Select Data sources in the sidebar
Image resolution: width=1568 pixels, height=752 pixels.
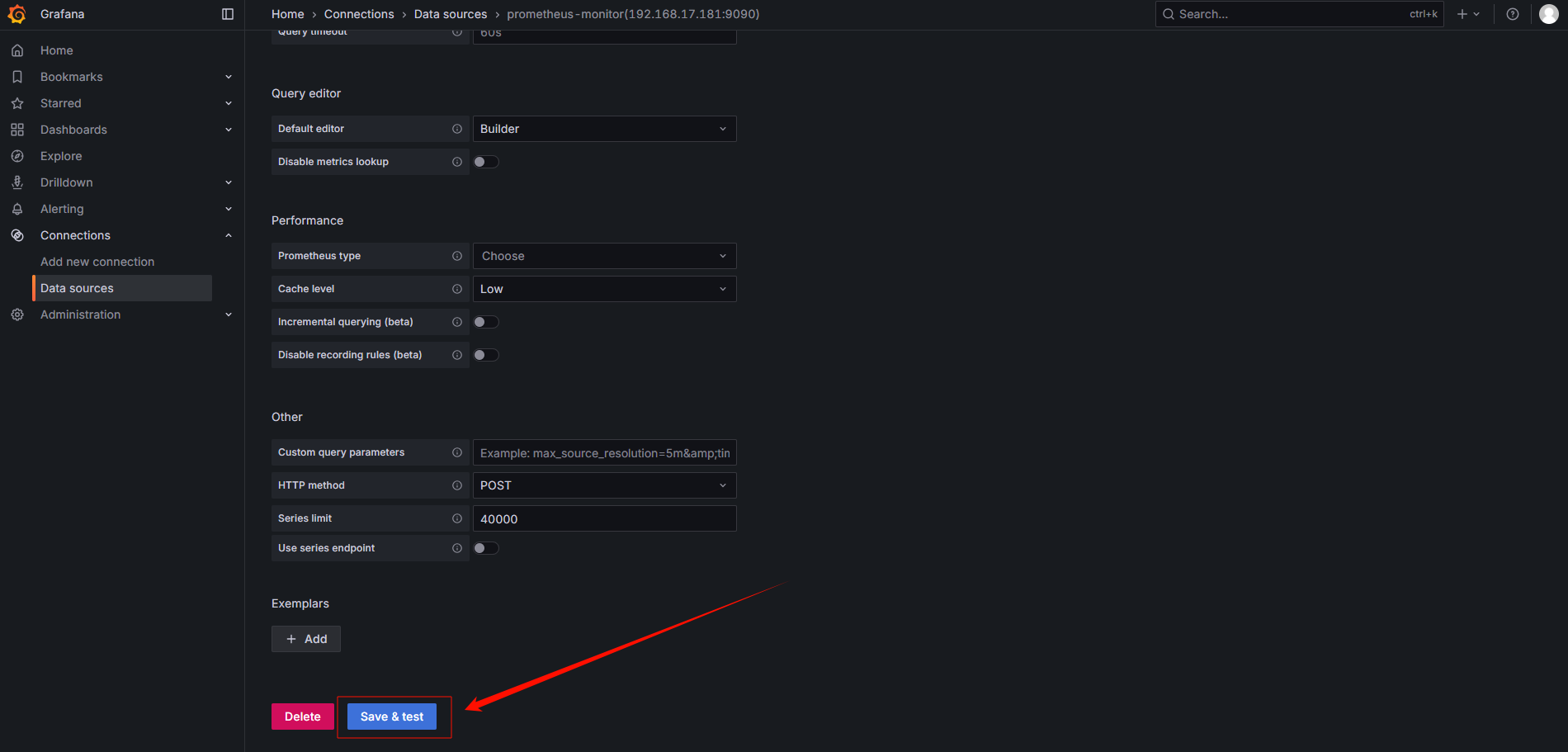tap(122, 288)
